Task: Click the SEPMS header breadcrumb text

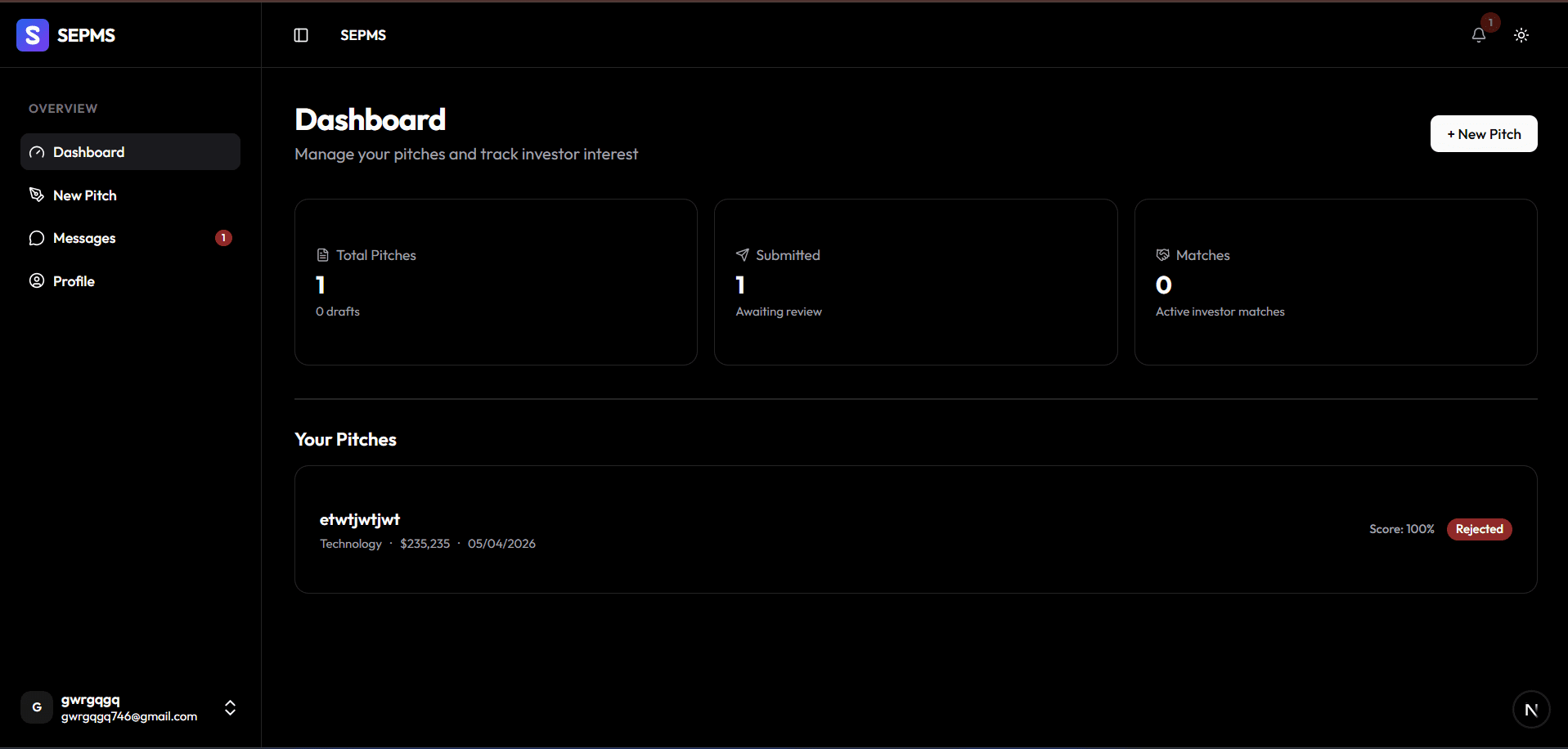Action: click(x=363, y=35)
